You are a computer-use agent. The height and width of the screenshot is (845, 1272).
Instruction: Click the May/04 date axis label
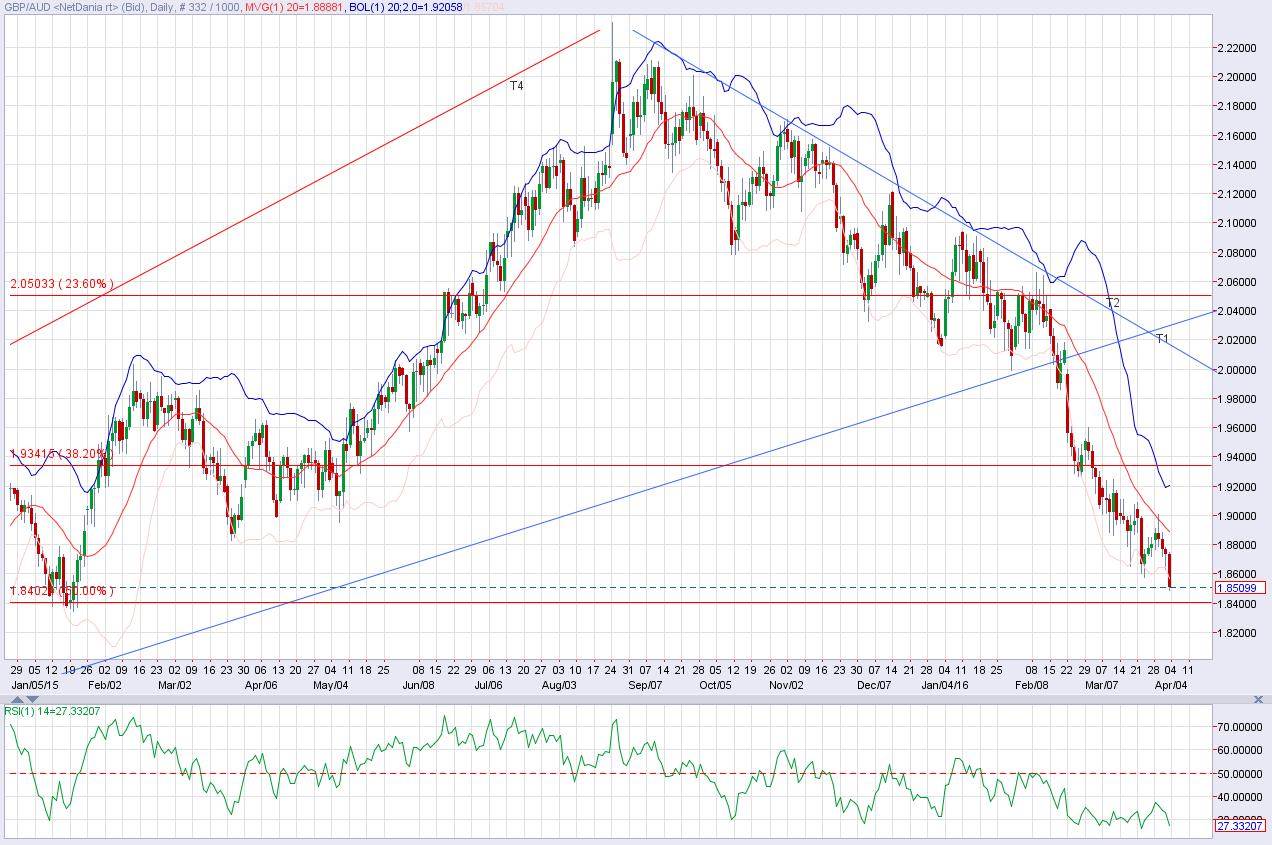331,685
